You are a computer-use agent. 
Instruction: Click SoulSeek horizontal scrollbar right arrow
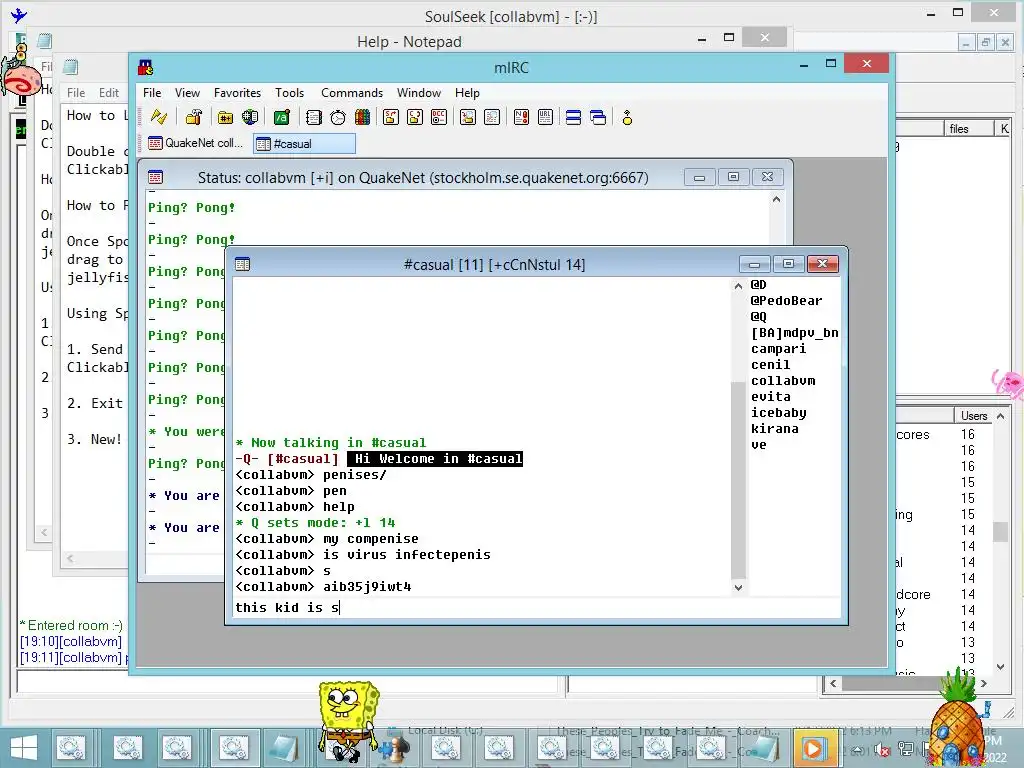[x=984, y=684]
